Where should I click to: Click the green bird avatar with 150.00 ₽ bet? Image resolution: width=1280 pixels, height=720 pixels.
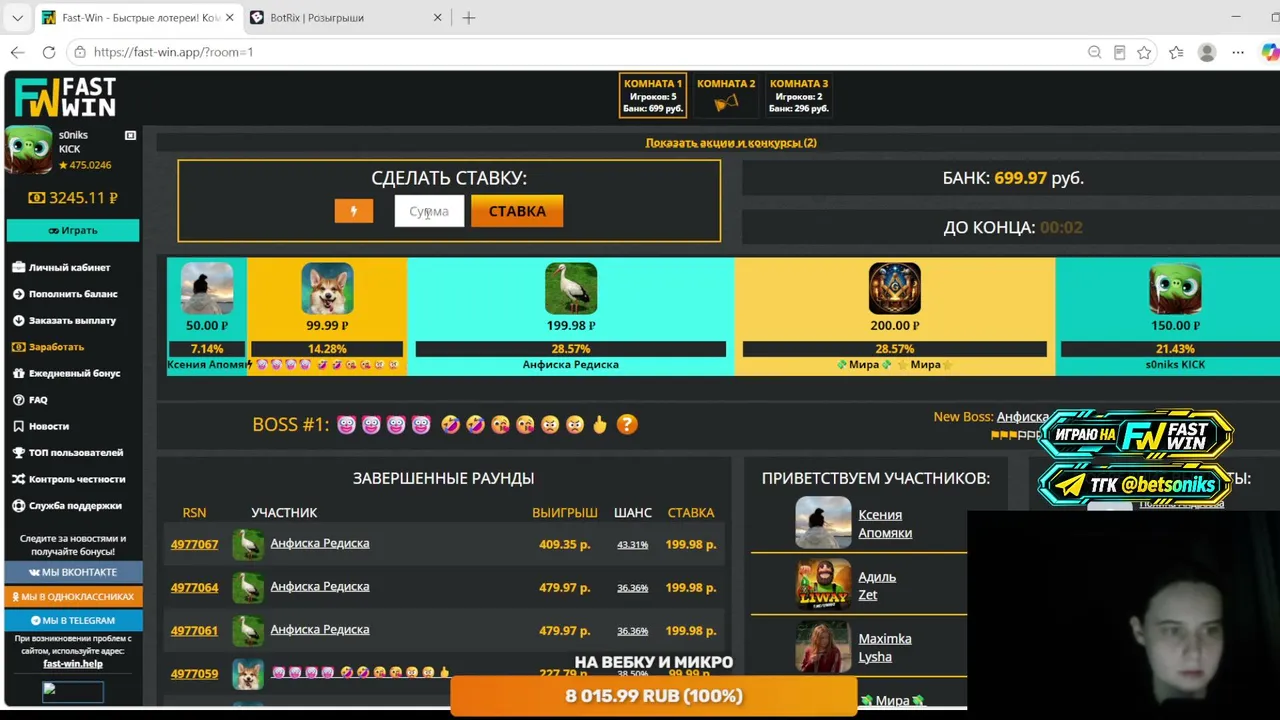pyautogui.click(x=1175, y=288)
